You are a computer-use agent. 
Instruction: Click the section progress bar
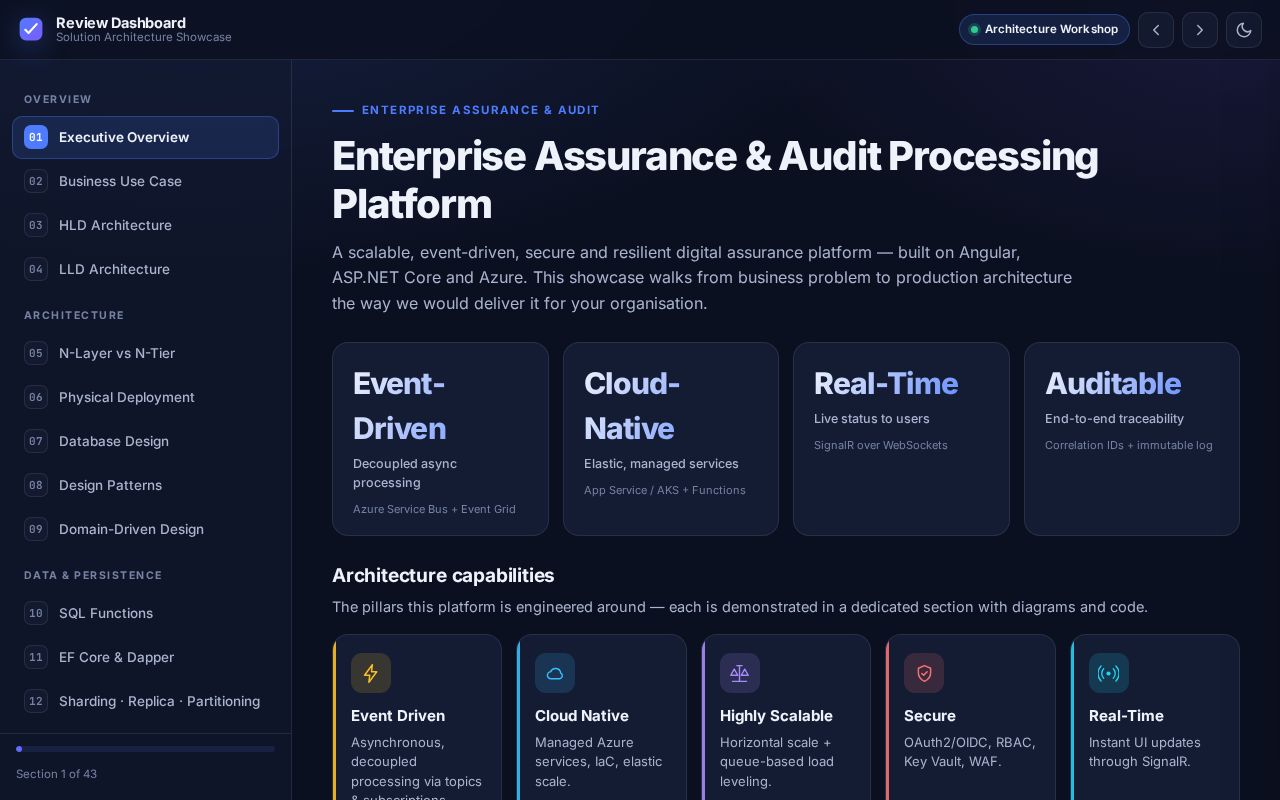(x=145, y=749)
